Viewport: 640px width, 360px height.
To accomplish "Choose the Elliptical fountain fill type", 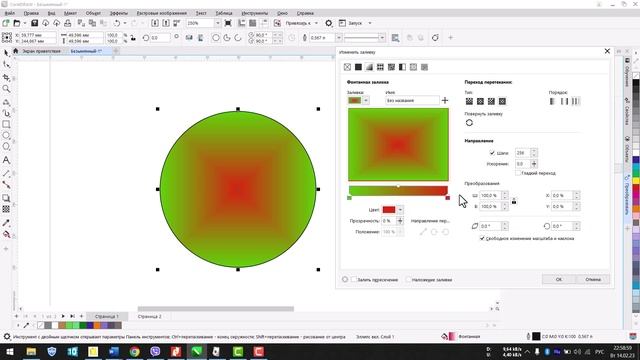I will 480,101.
